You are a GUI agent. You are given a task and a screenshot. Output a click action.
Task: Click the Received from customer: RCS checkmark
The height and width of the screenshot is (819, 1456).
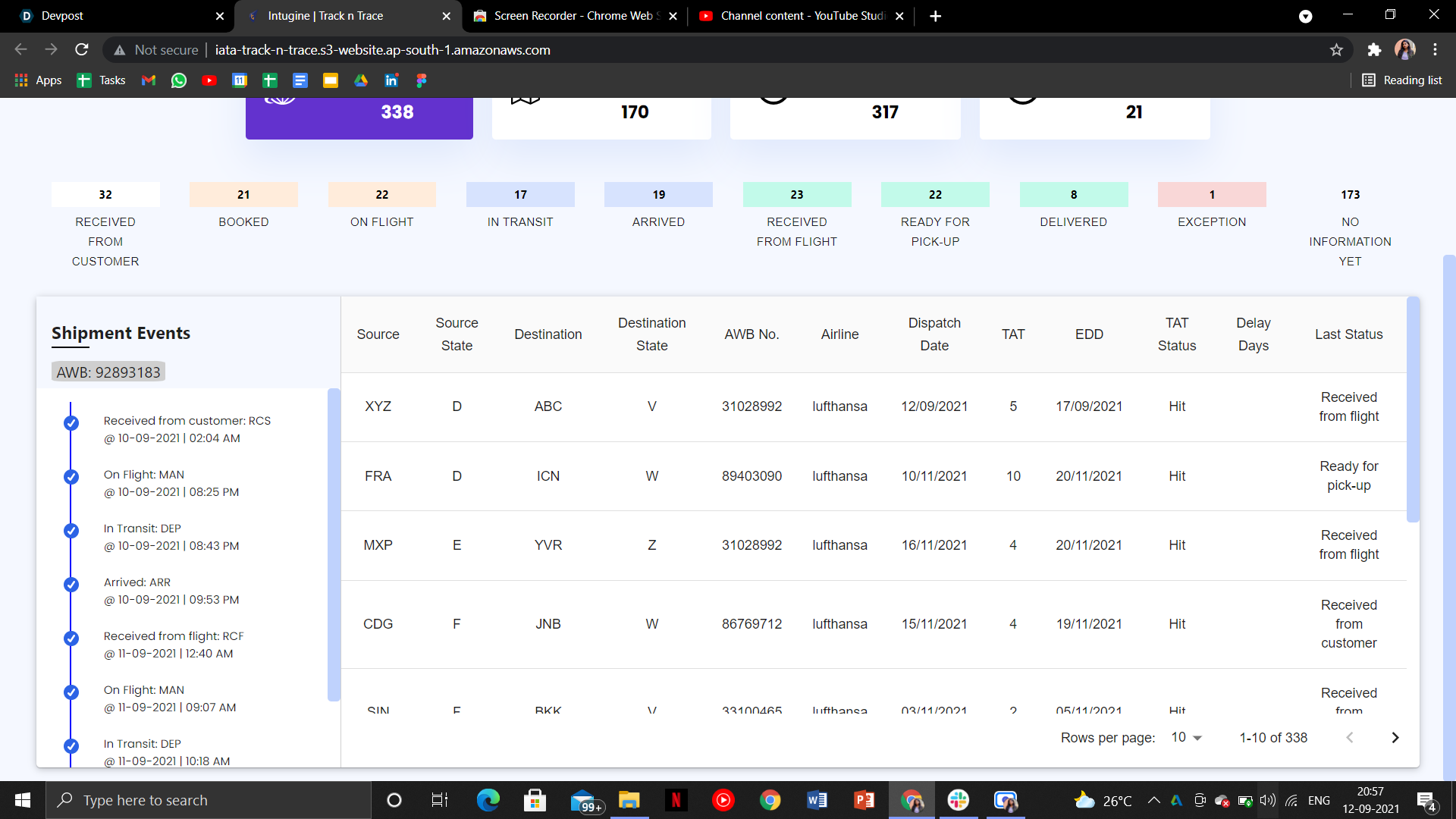(x=71, y=423)
